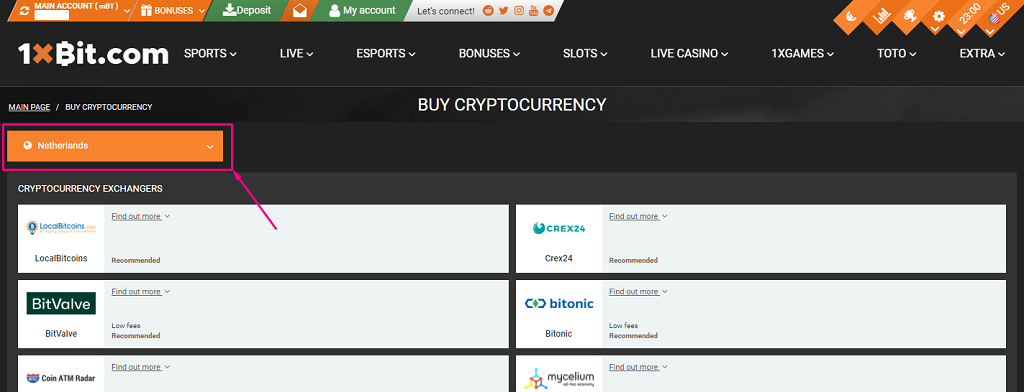Open the settings gear menu

point(938,18)
